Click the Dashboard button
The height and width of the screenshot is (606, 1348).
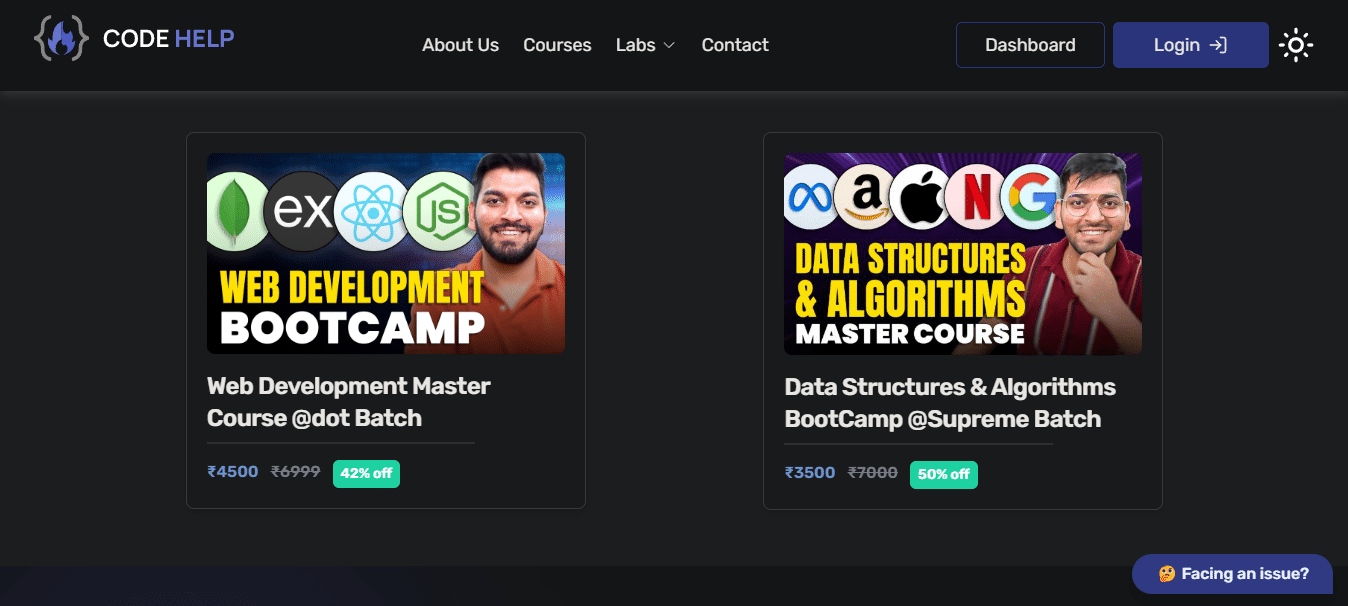click(1030, 45)
